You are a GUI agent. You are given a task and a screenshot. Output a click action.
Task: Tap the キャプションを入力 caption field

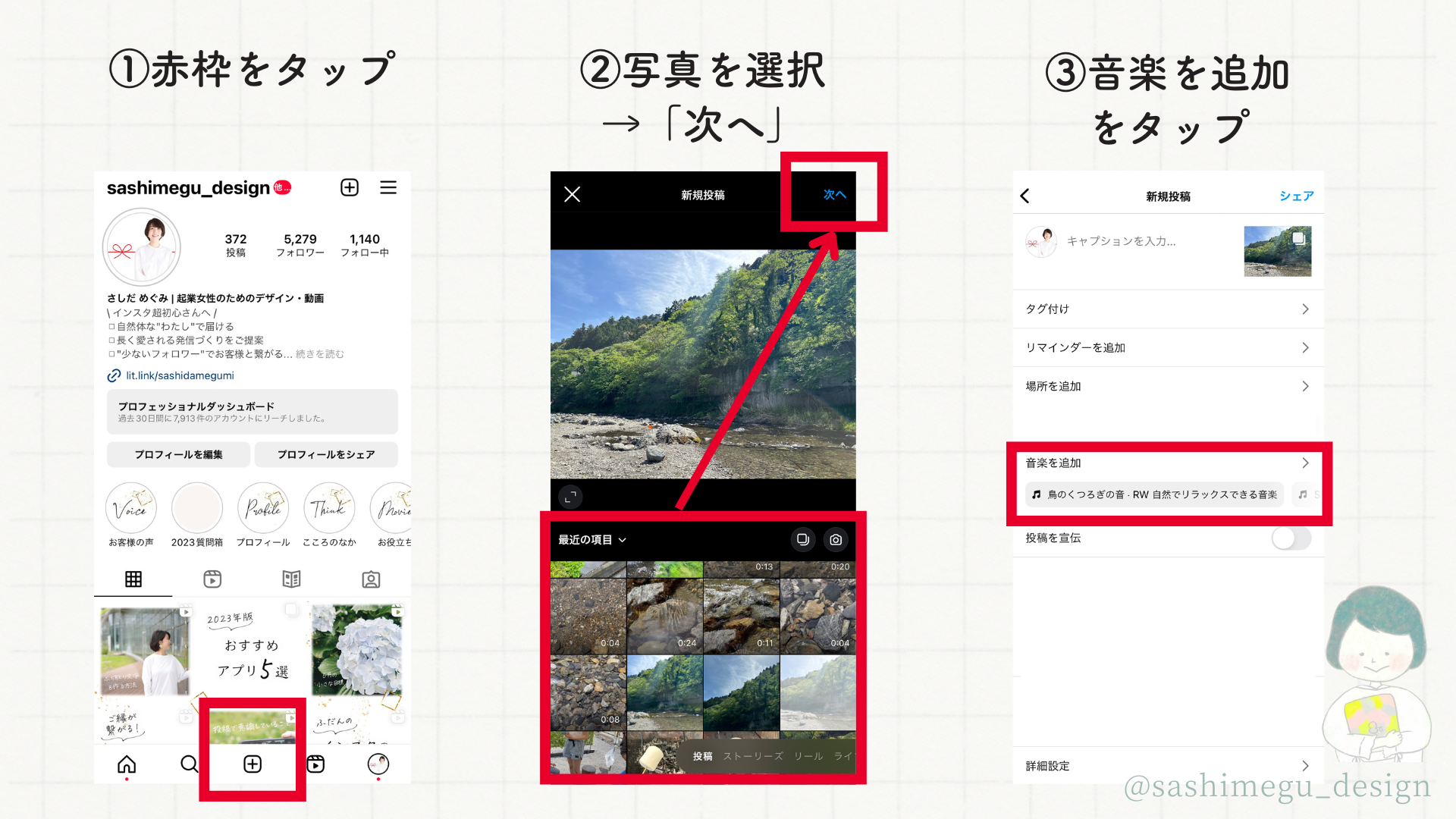[1122, 241]
